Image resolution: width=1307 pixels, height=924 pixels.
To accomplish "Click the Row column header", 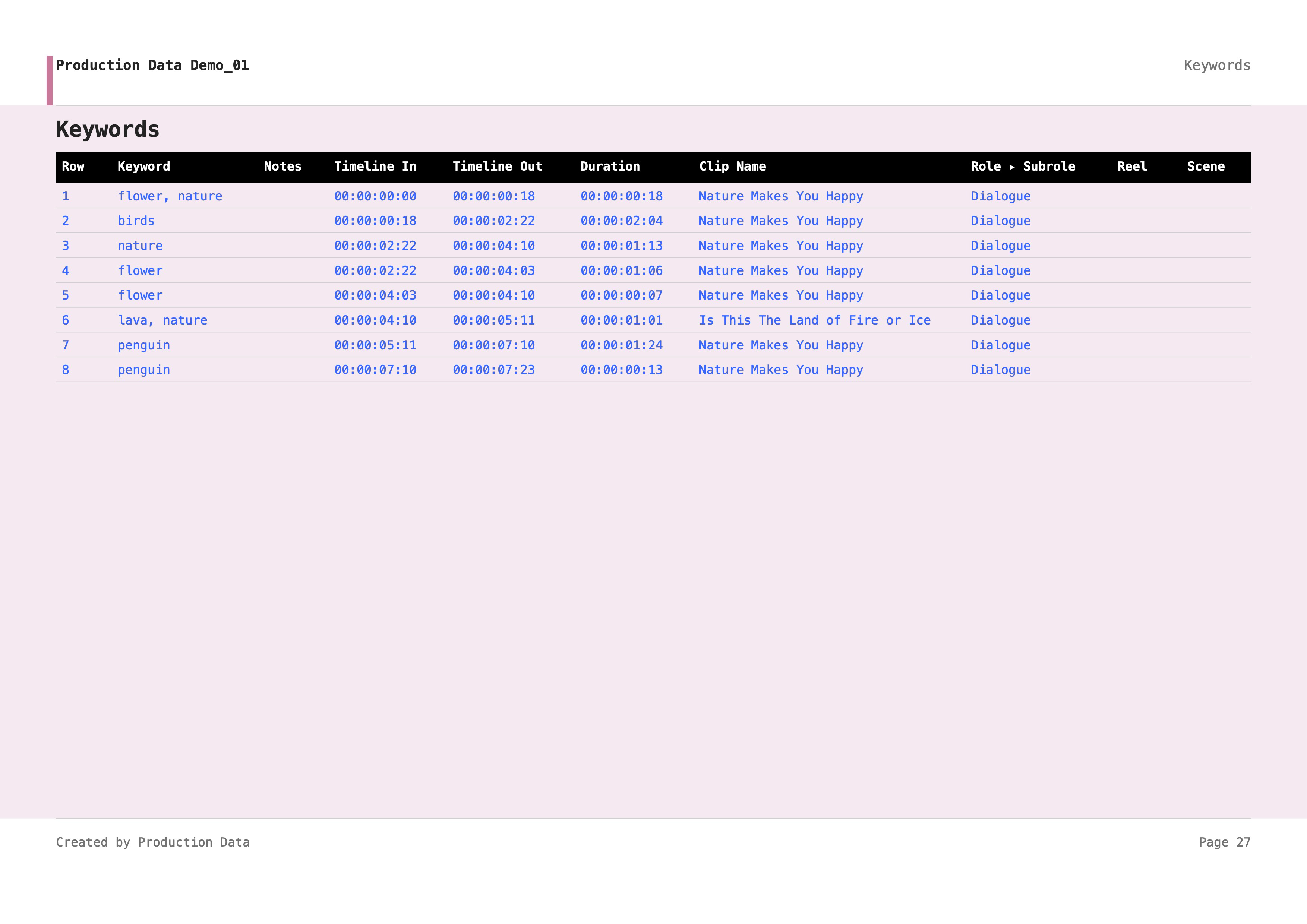I will point(73,167).
